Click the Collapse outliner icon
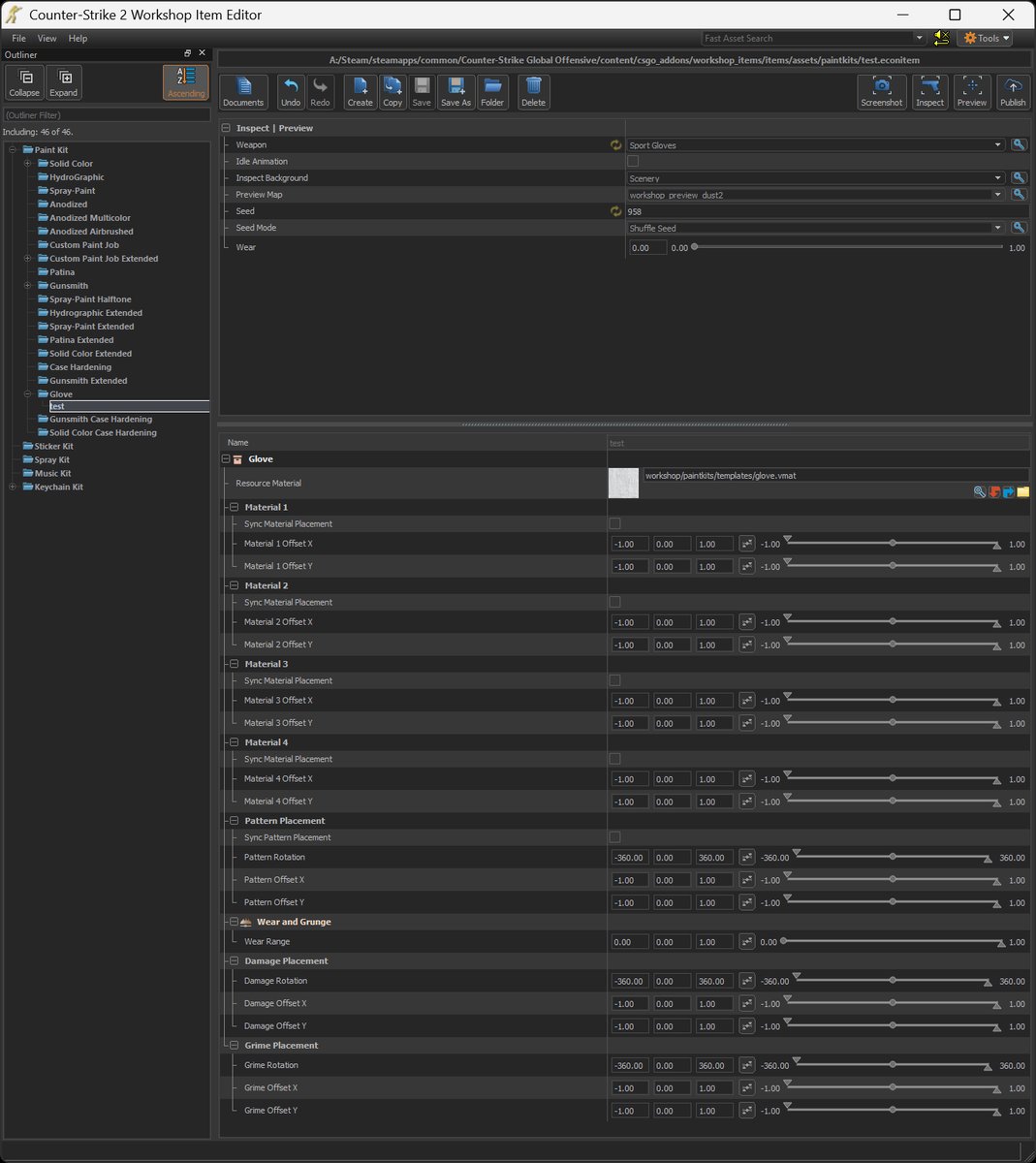The width and height of the screenshot is (1036, 1163). pyautogui.click(x=24, y=82)
